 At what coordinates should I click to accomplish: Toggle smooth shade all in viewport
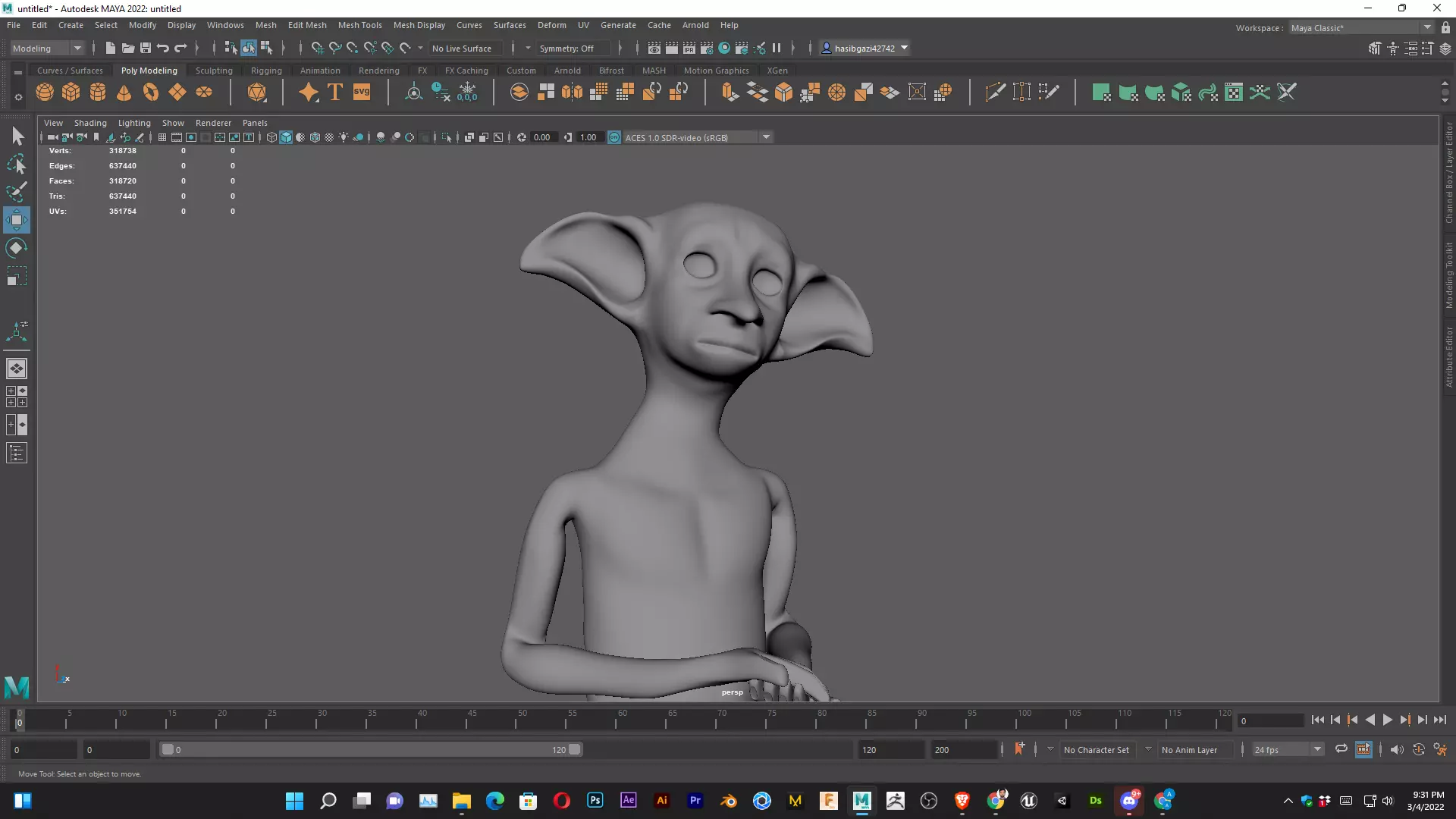(x=286, y=137)
